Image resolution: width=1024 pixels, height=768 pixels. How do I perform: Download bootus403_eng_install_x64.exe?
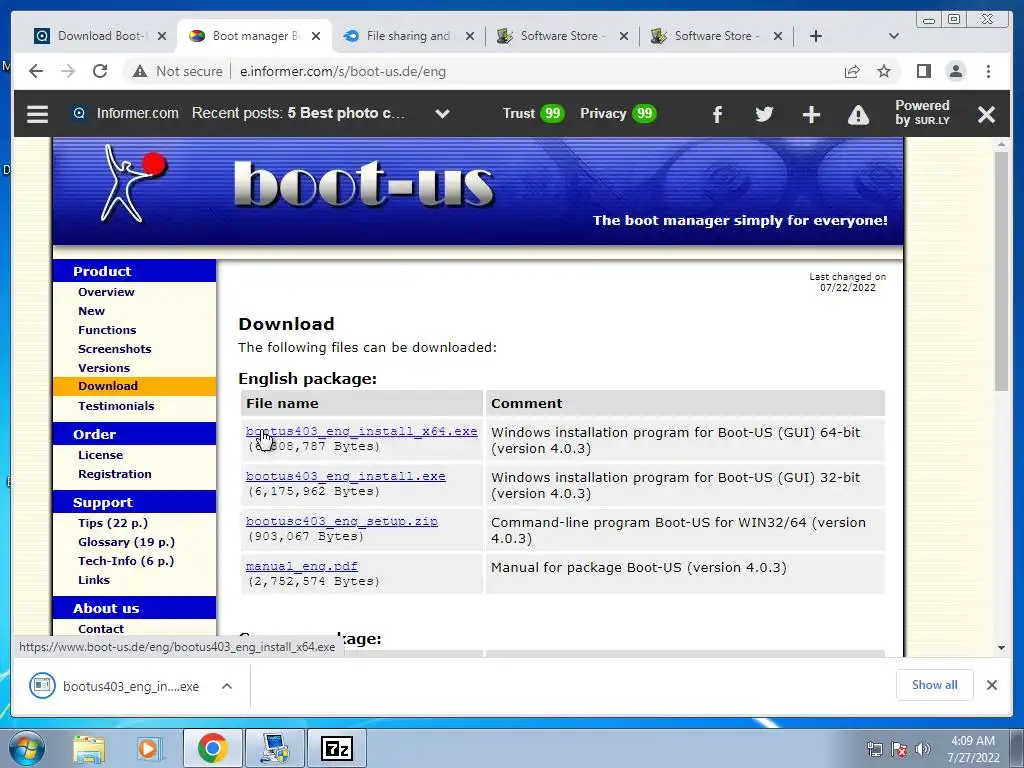click(361, 431)
